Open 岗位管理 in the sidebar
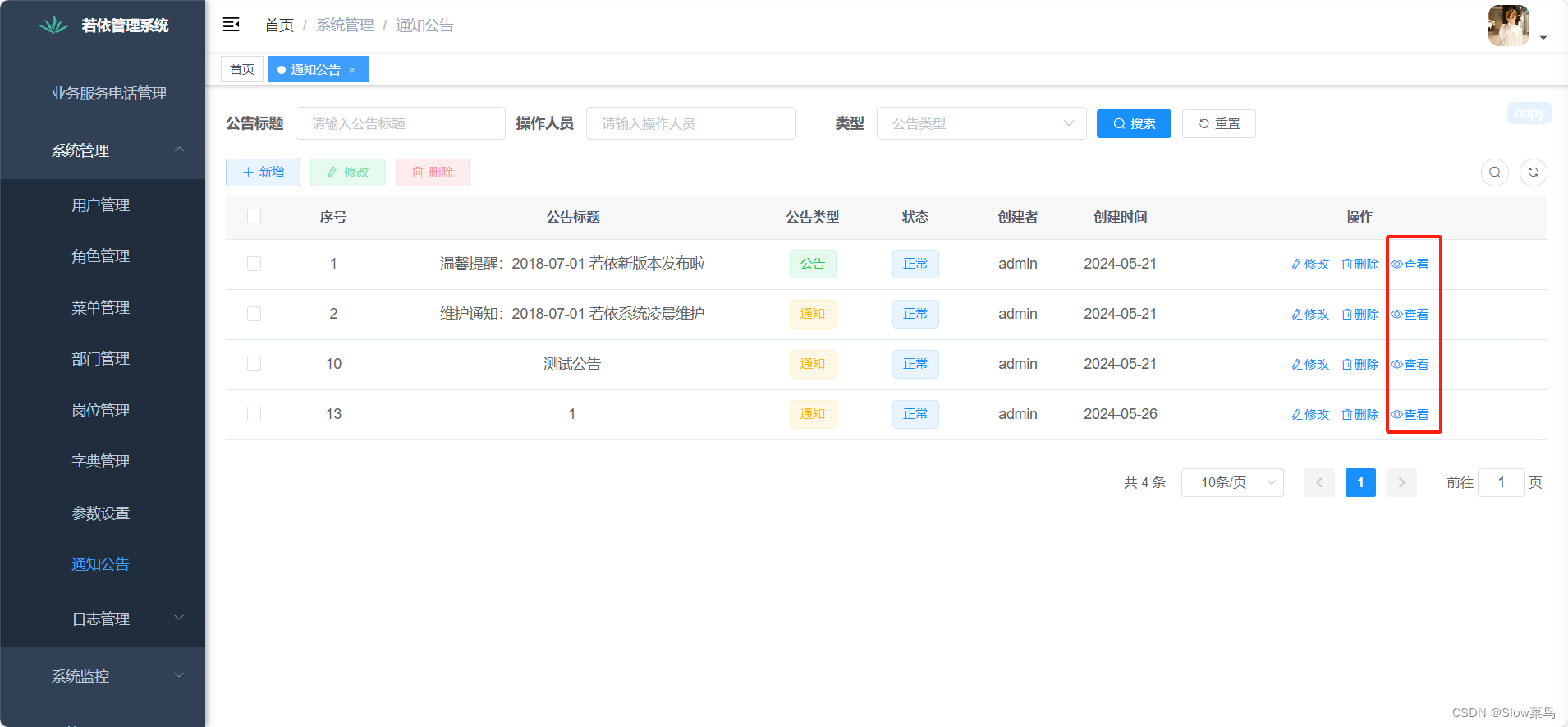This screenshot has width=1568, height=727. click(103, 410)
